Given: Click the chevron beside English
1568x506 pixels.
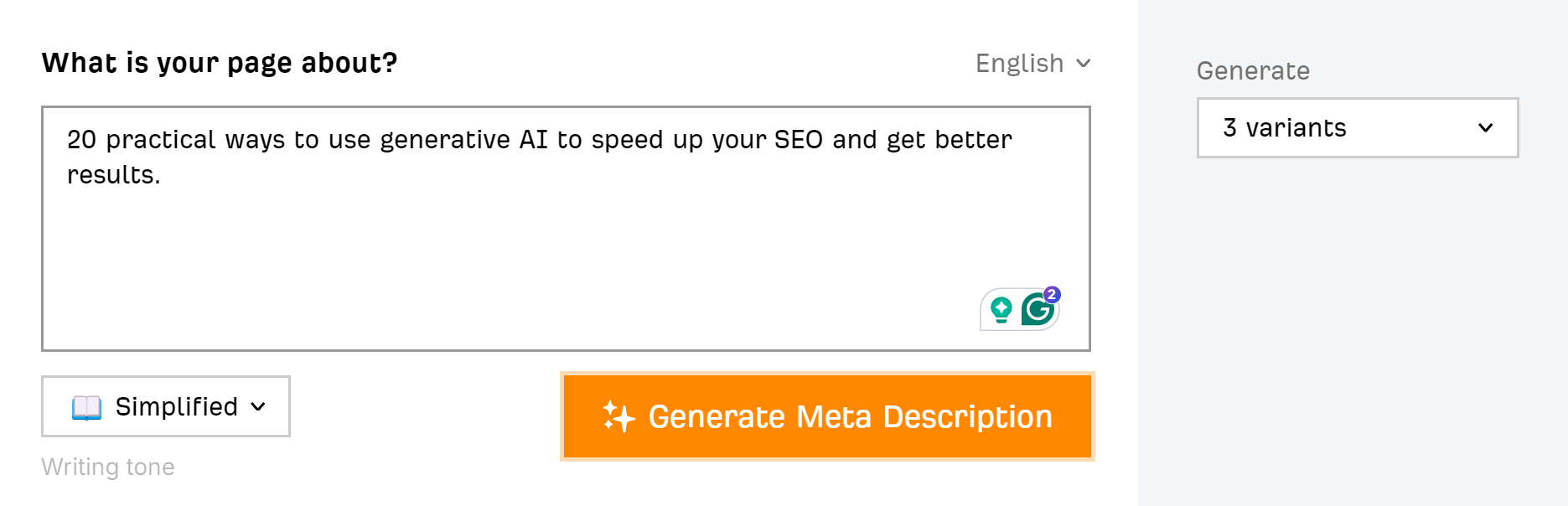Looking at the screenshot, I should click(x=1084, y=64).
